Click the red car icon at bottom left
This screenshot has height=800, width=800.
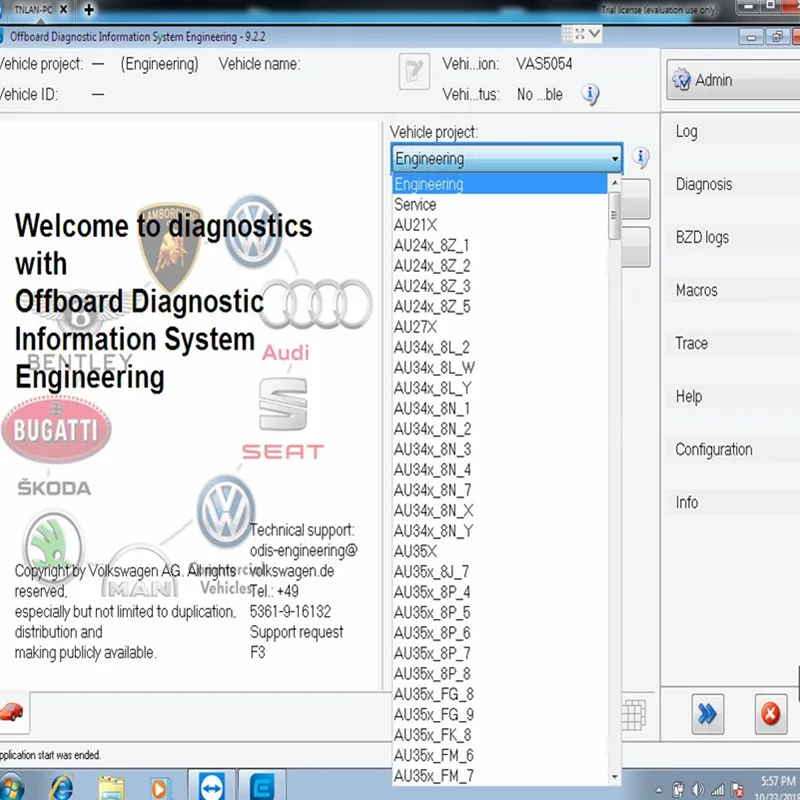tap(11, 712)
